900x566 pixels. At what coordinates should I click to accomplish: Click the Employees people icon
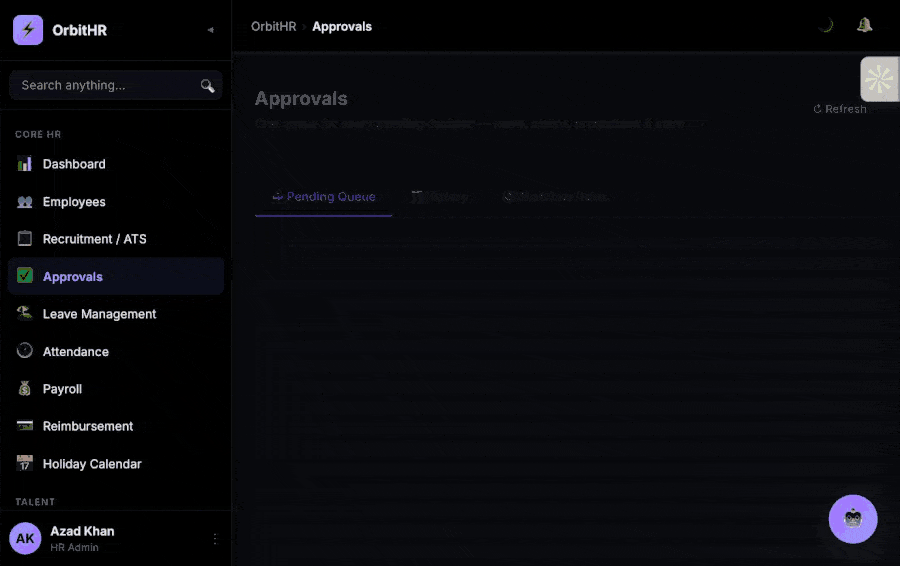click(25, 202)
